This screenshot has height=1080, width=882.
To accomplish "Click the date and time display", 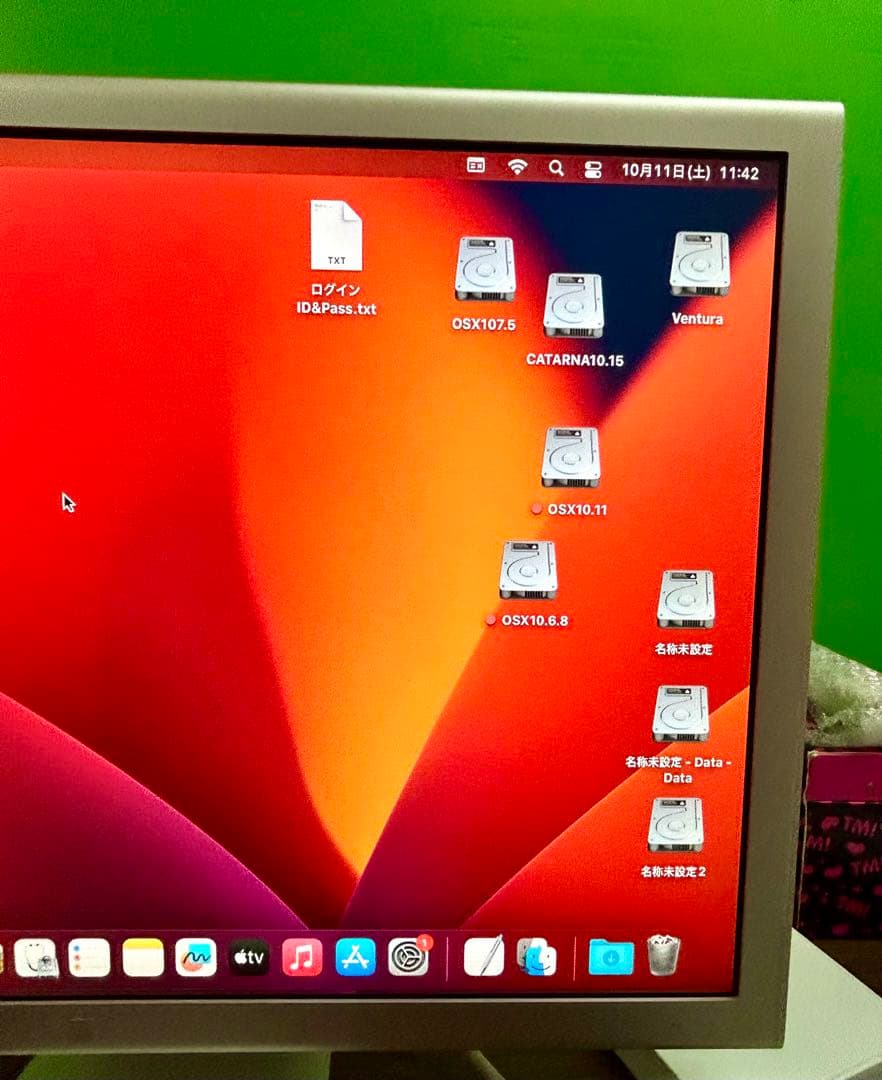I will [x=690, y=172].
